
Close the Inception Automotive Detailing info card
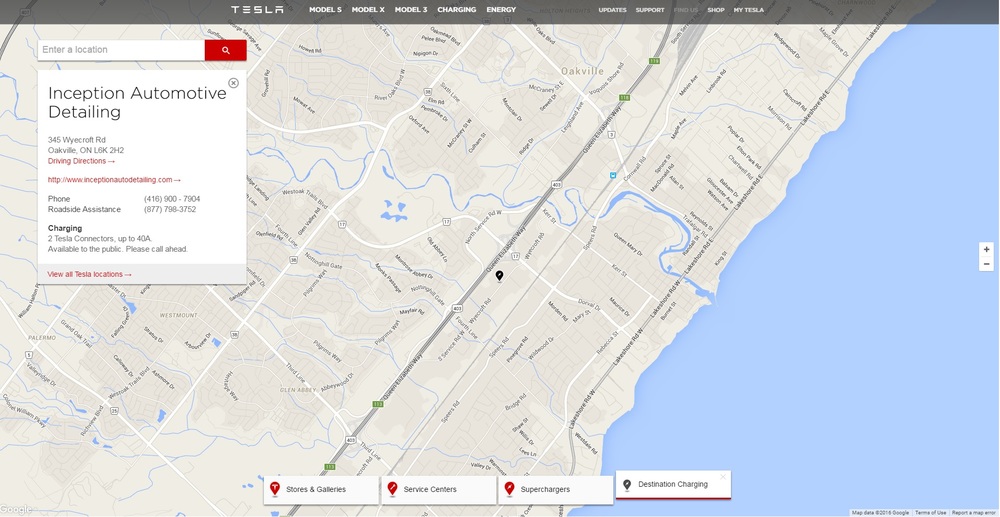point(233,83)
